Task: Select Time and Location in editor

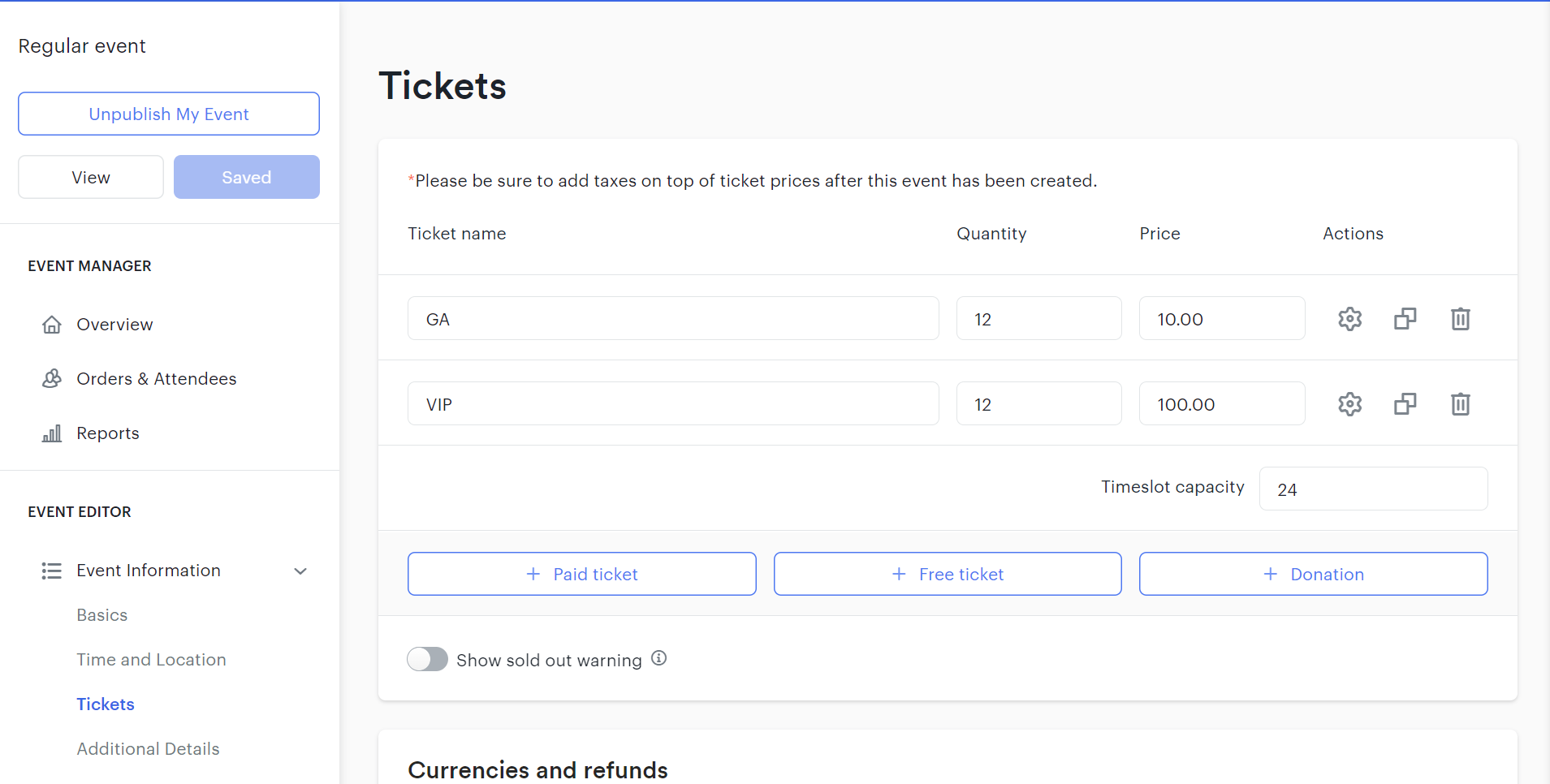Action: click(151, 660)
